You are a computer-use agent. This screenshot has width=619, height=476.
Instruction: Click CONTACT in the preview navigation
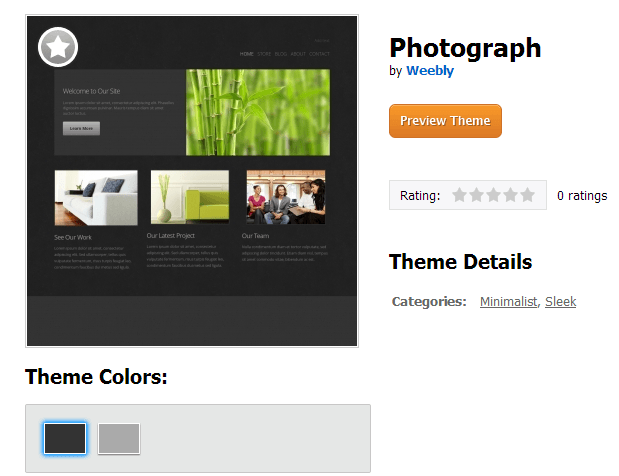pos(319,54)
